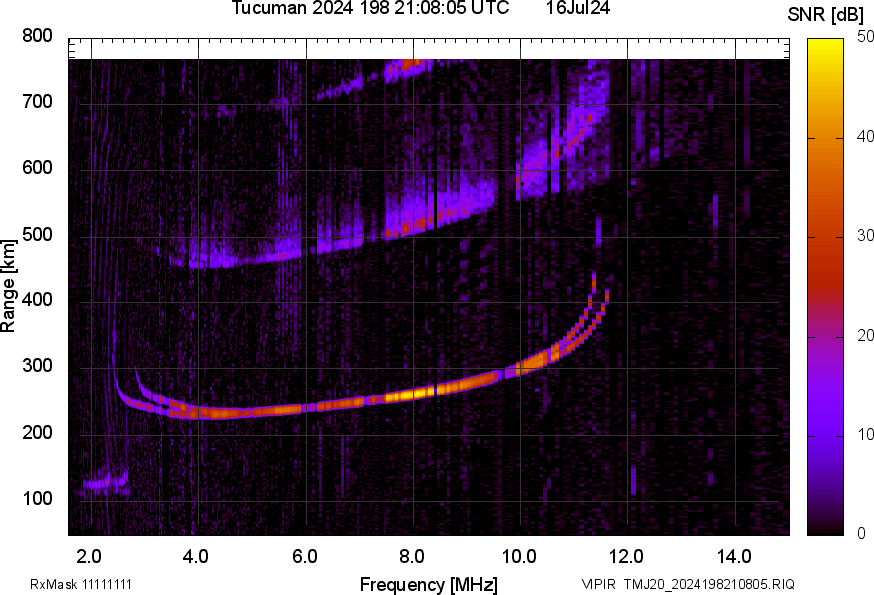Click the frequency tick label '4.0'
874x595 pixels.
coord(196,557)
